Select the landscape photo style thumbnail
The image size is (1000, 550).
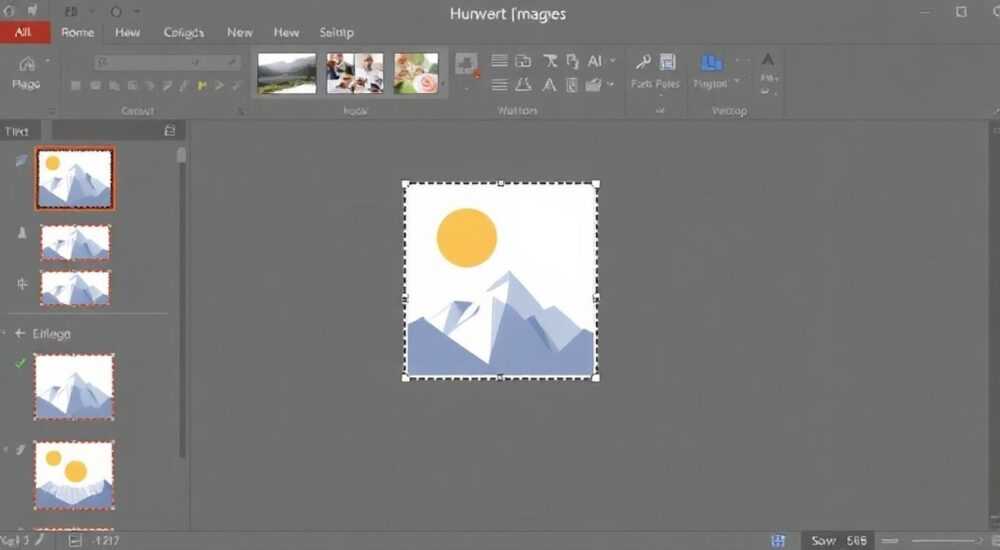click(286, 73)
